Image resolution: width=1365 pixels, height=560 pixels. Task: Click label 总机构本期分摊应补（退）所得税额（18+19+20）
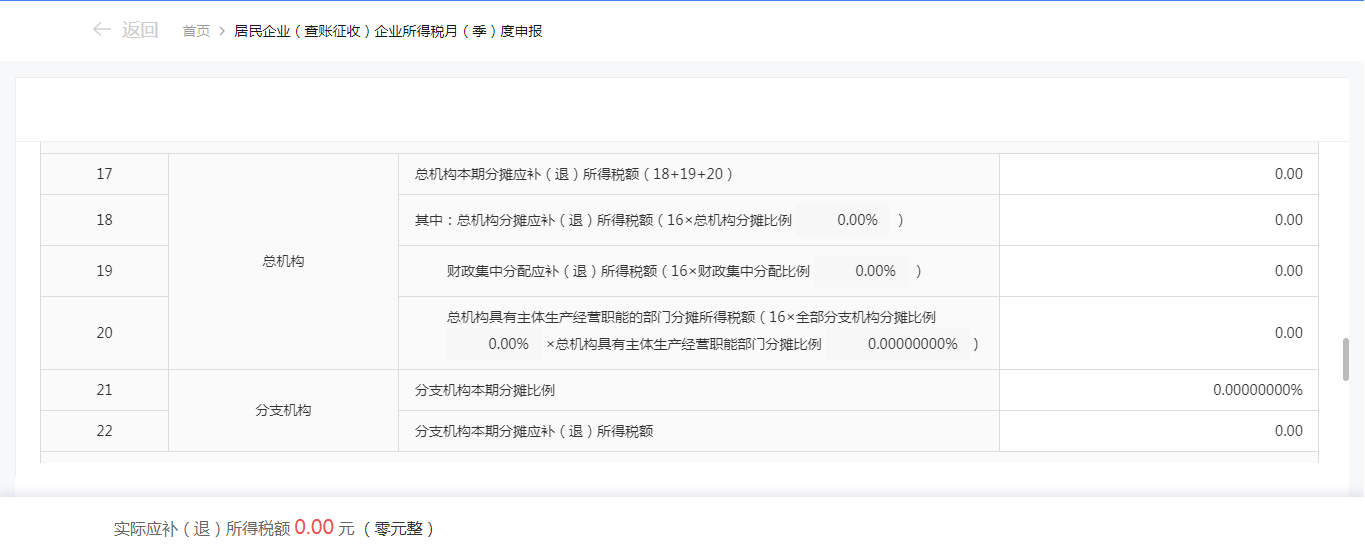(575, 174)
